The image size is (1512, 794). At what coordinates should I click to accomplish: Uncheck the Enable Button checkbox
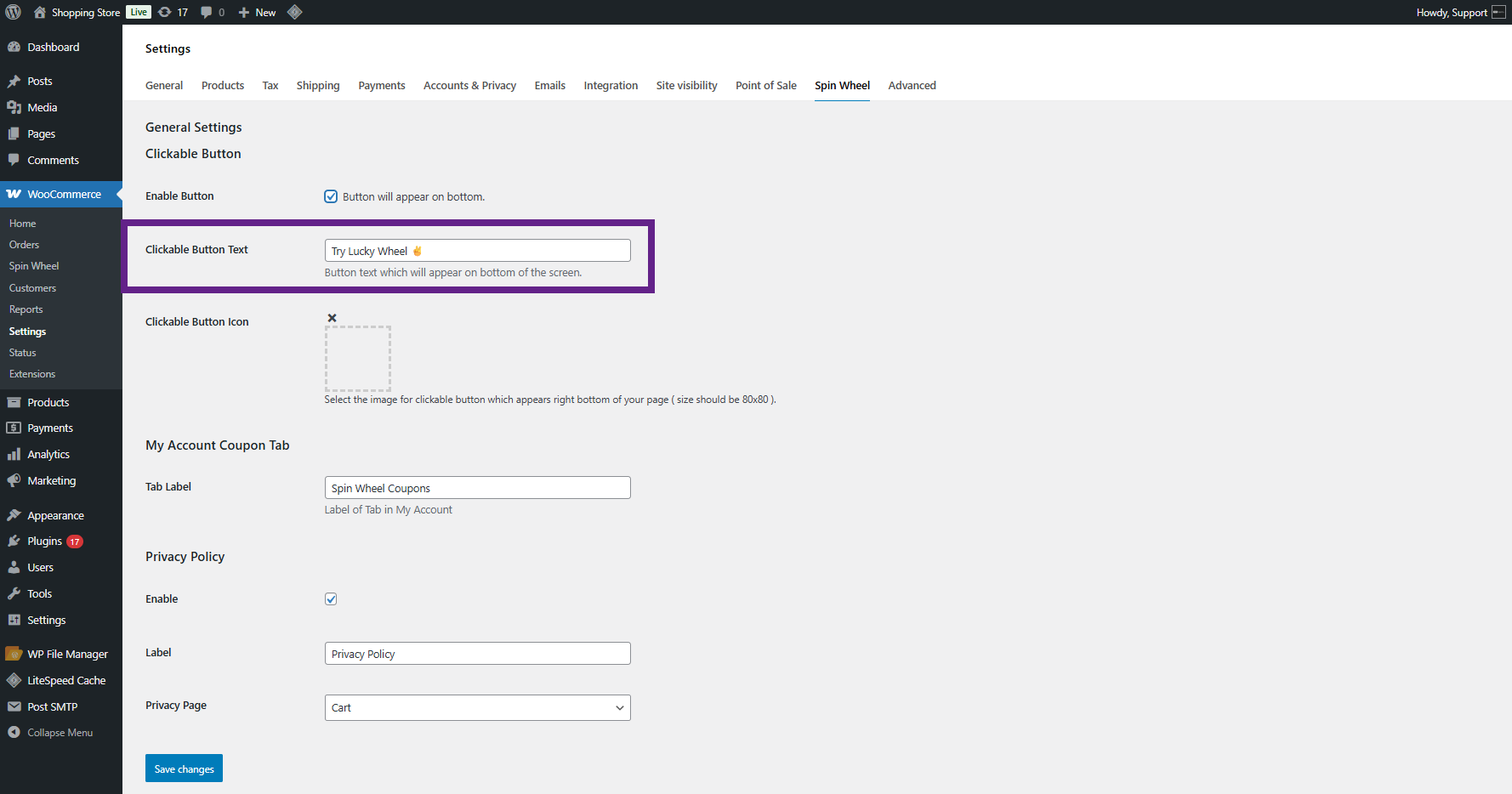coord(331,196)
